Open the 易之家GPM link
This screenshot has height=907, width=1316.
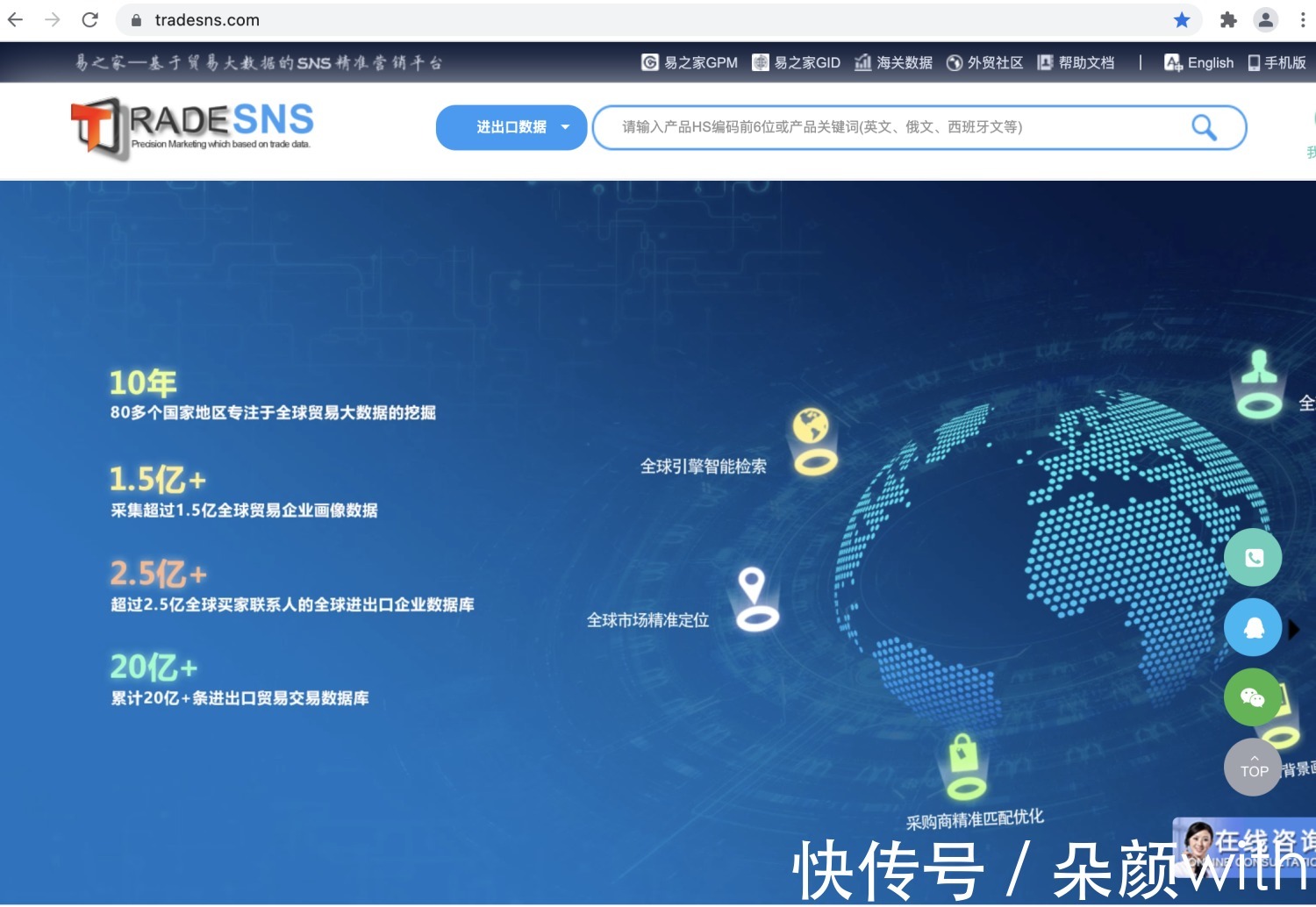[x=690, y=62]
